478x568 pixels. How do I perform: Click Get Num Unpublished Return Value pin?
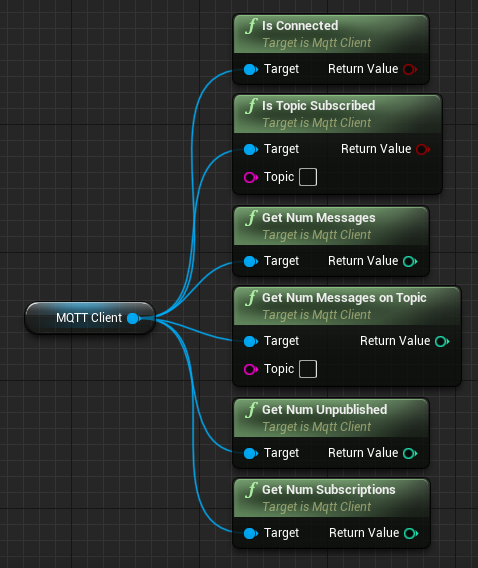[x=410, y=453]
